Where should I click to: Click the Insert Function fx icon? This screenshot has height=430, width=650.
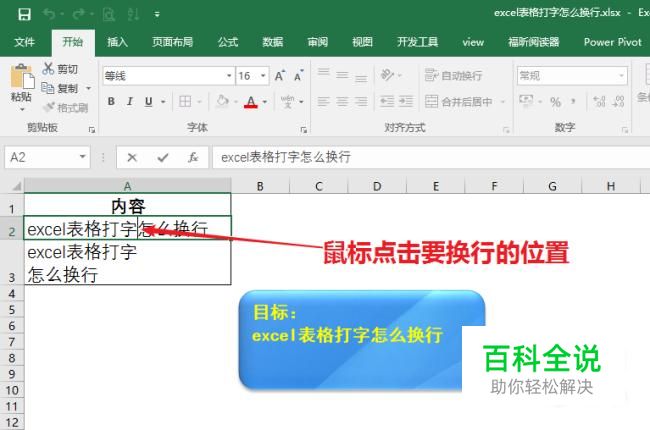(193, 158)
